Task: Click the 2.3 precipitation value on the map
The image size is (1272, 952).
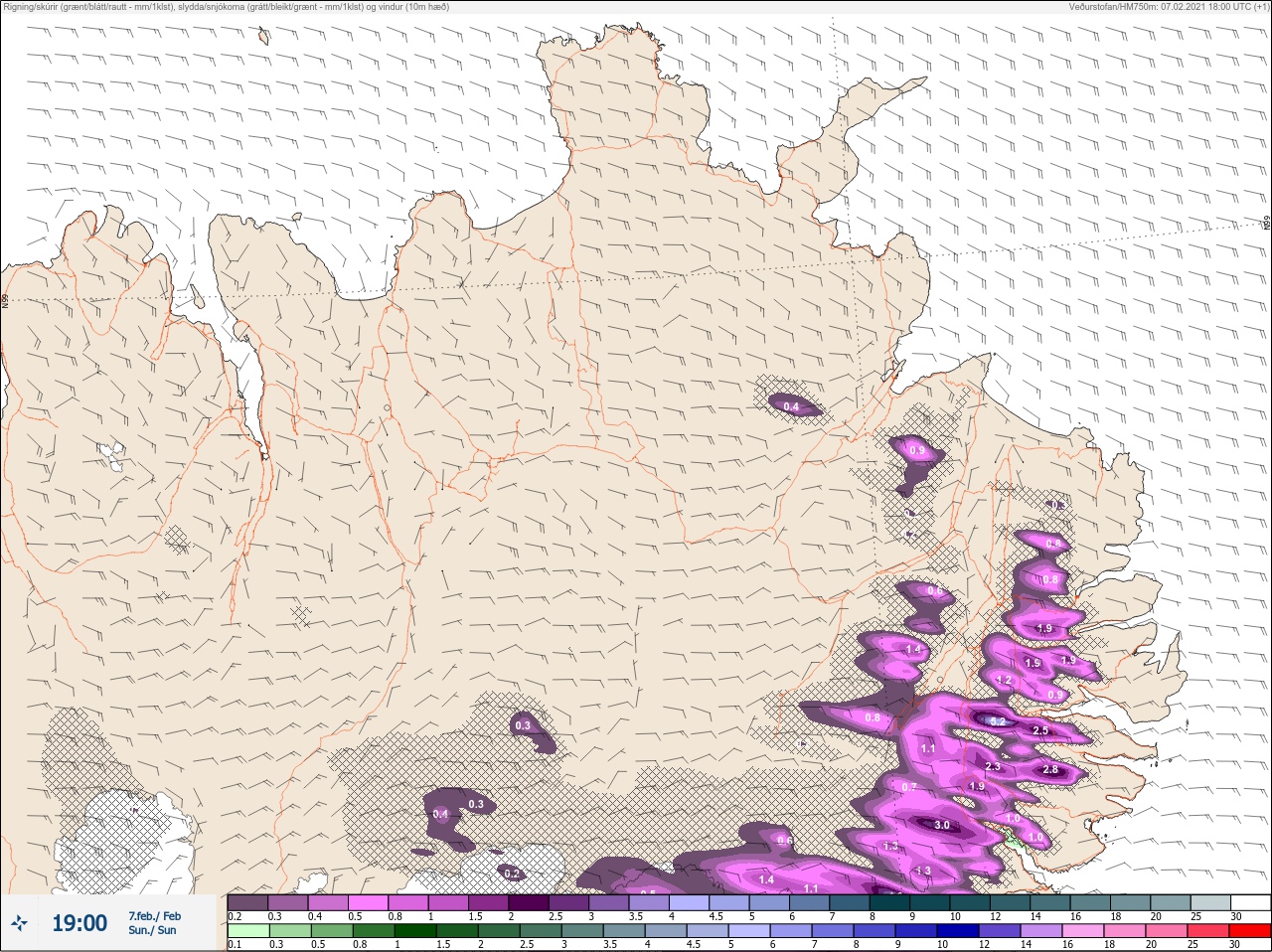Action: (993, 766)
